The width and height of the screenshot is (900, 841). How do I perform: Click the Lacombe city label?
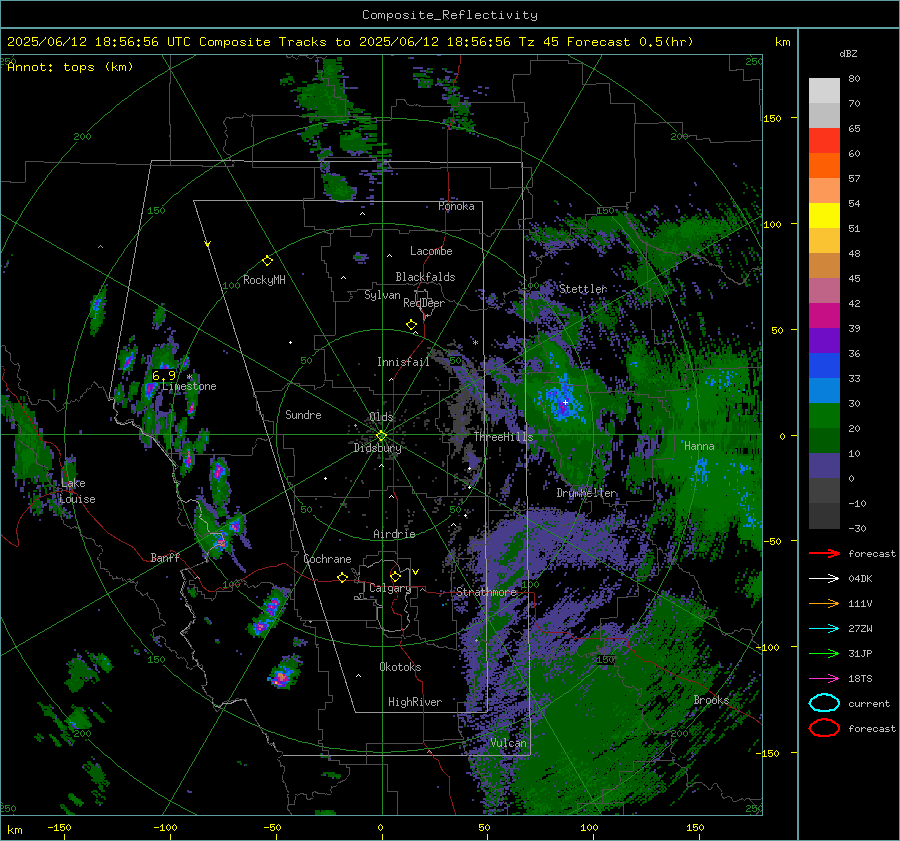click(x=431, y=251)
